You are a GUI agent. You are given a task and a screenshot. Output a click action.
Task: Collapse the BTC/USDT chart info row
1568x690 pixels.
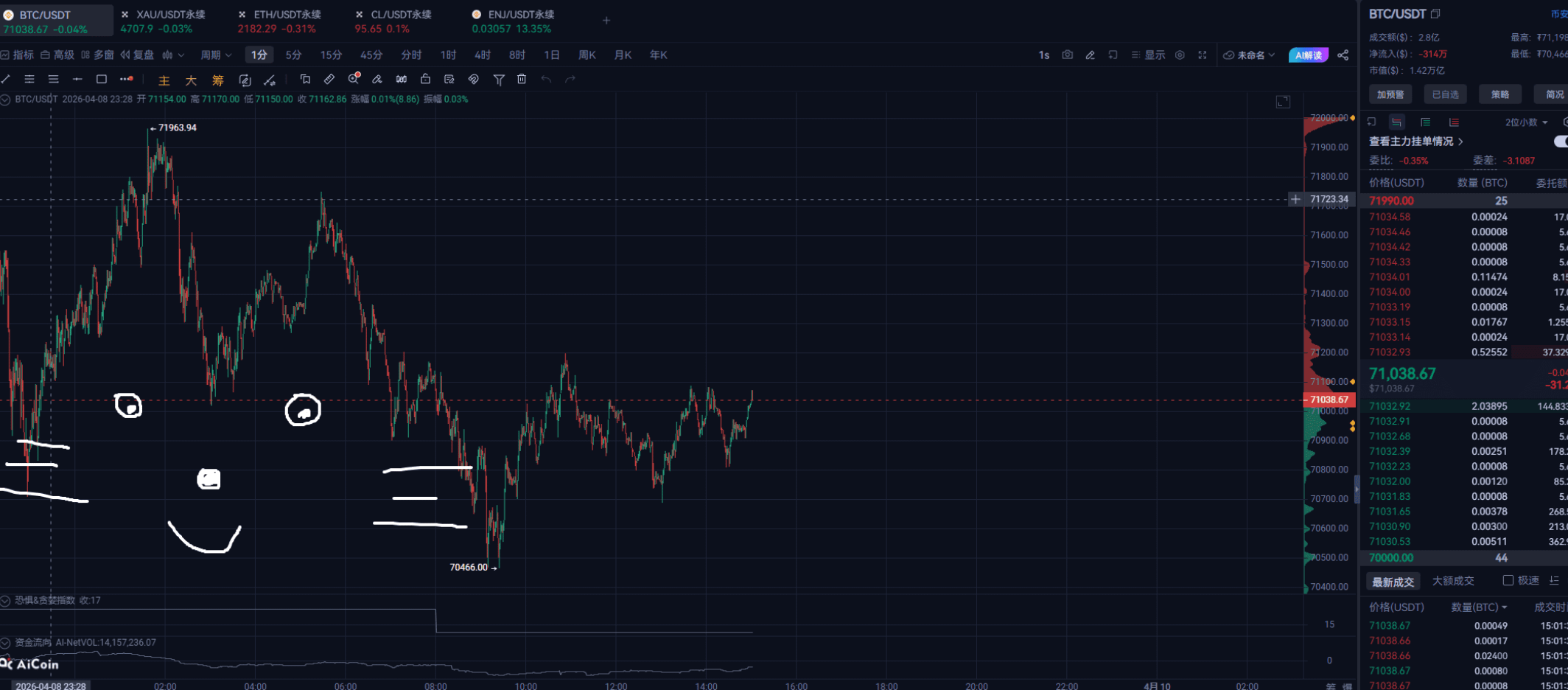pyautogui.click(x=5, y=99)
